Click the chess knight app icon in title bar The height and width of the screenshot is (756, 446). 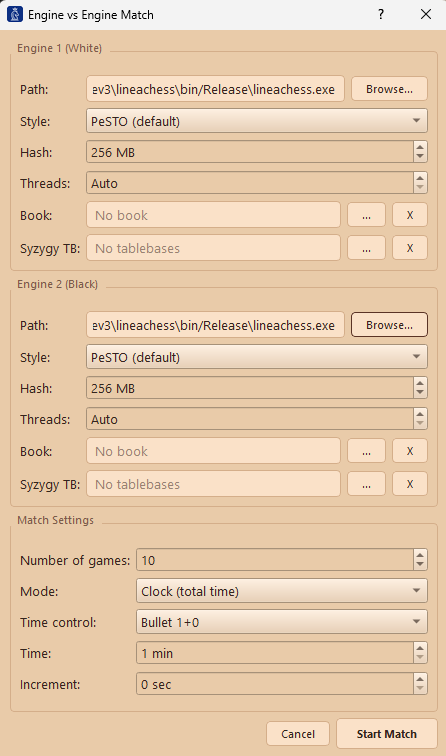(x=15, y=14)
